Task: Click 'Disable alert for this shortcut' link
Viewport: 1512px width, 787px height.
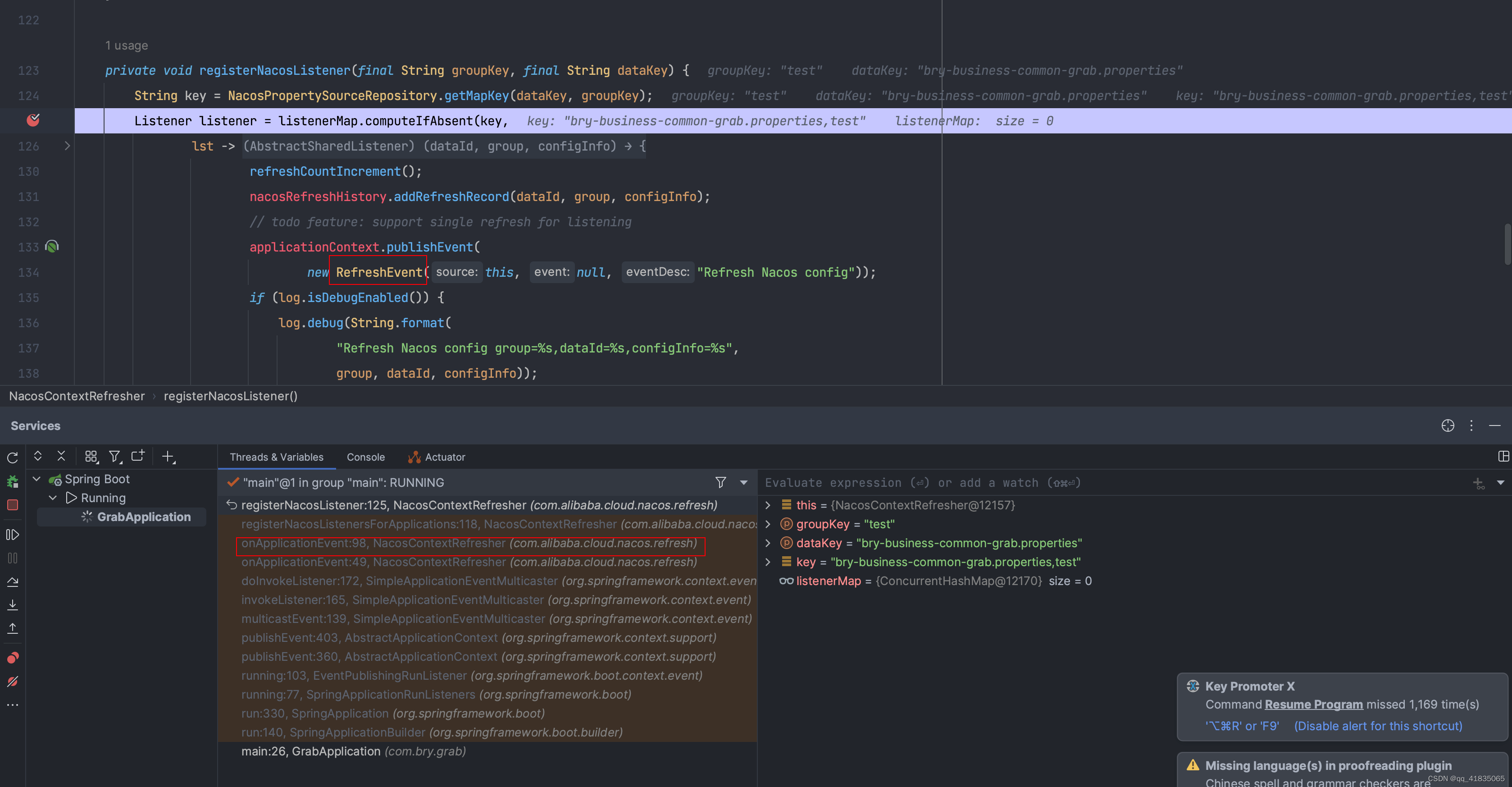Action: 1378,726
